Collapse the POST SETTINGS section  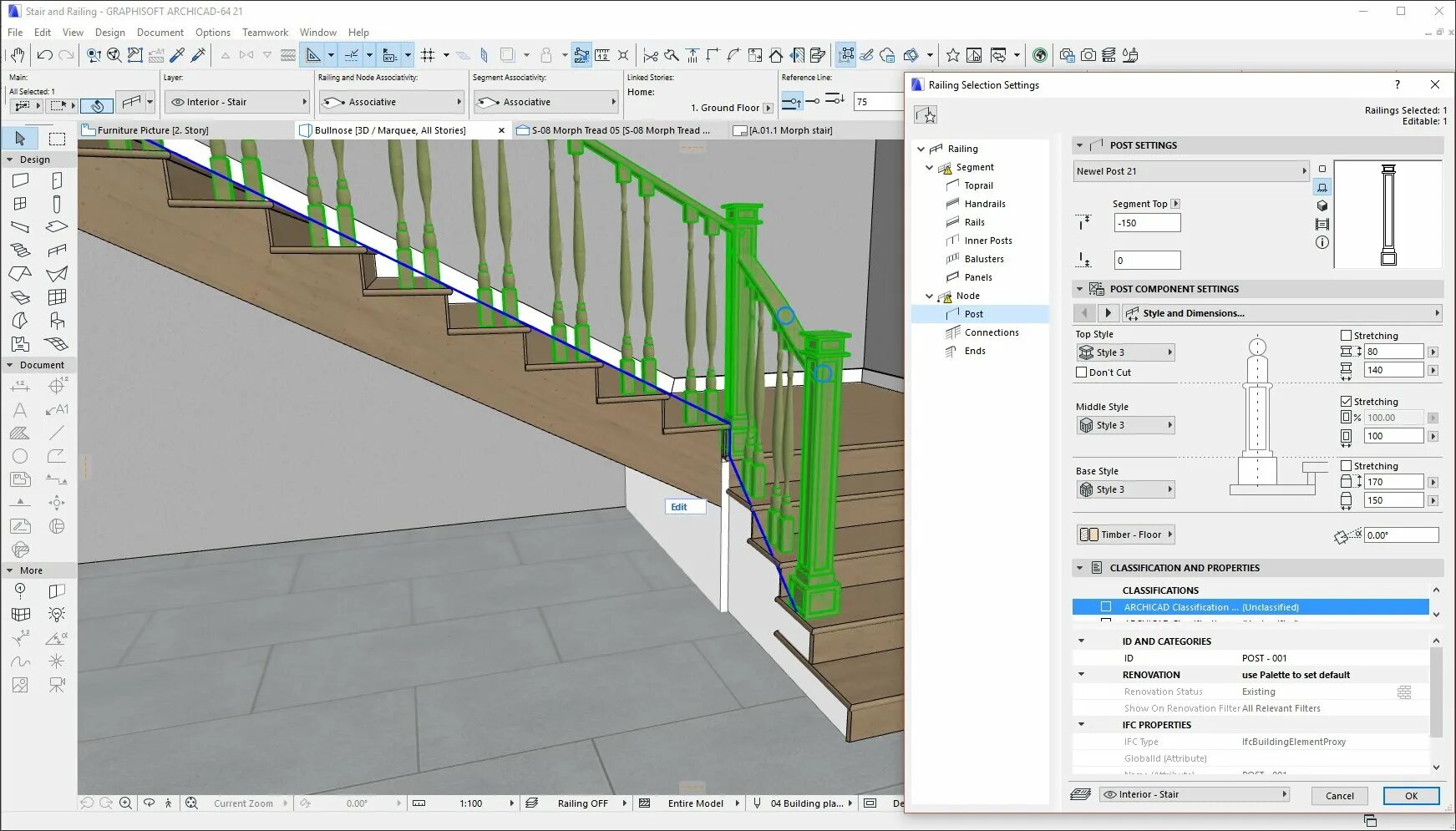[1079, 145]
